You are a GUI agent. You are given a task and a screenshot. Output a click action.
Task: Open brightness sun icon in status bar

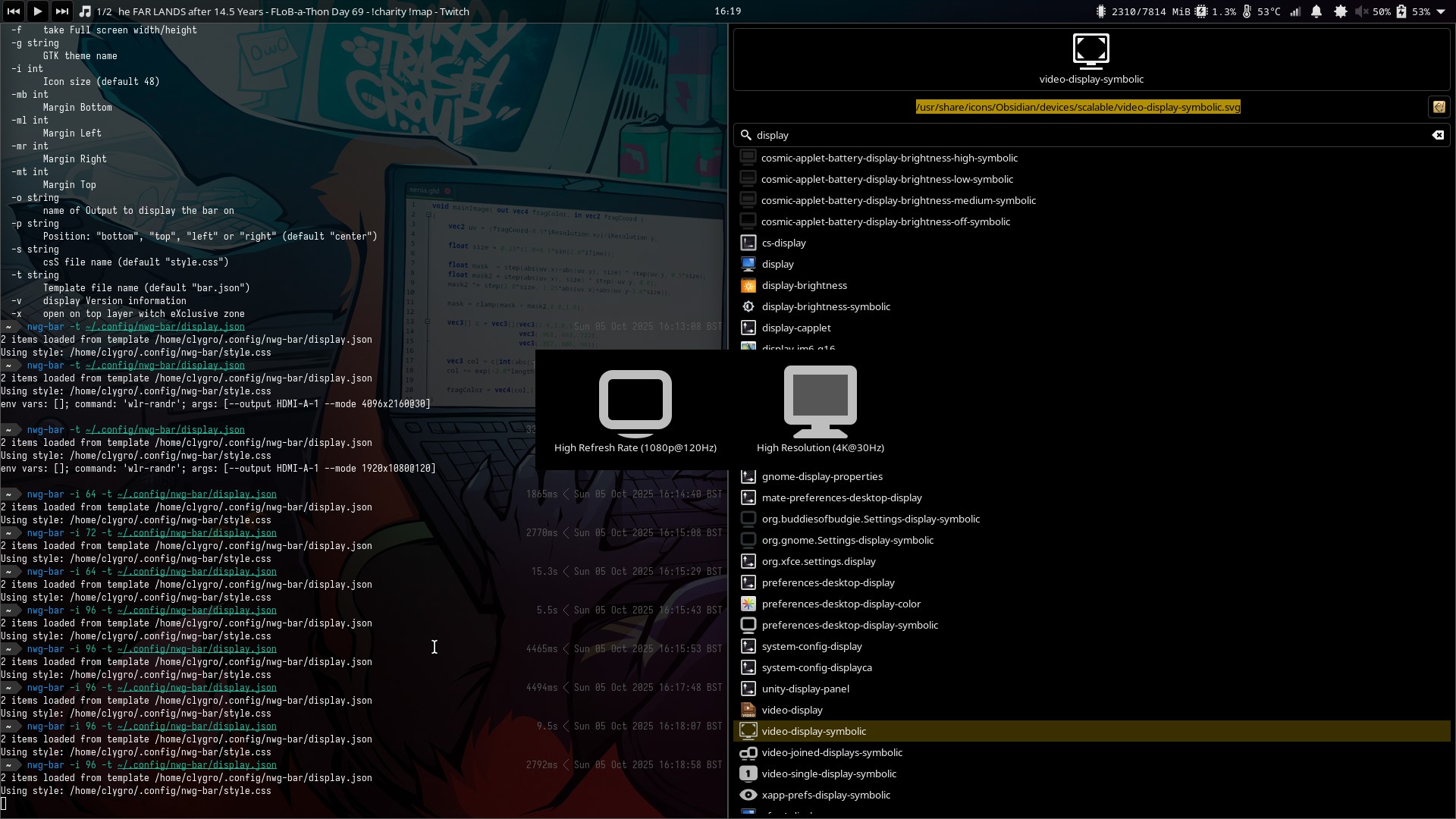(x=1340, y=11)
